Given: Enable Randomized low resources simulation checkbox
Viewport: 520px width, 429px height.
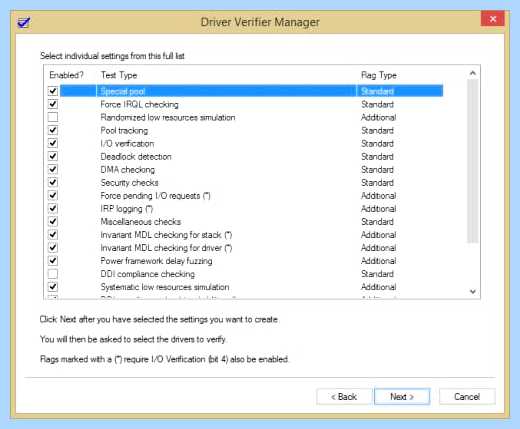Looking at the screenshot, I should tap(53, 117).
